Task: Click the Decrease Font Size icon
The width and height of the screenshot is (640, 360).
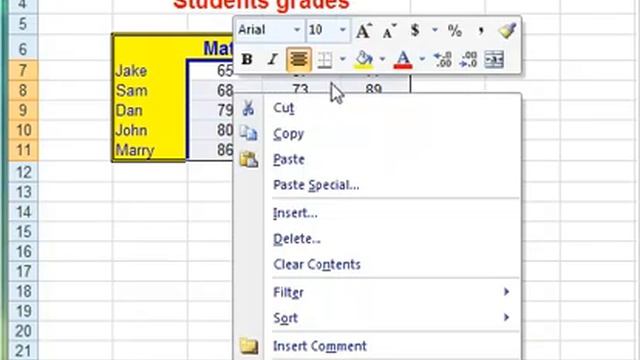Action: [389, 31]
